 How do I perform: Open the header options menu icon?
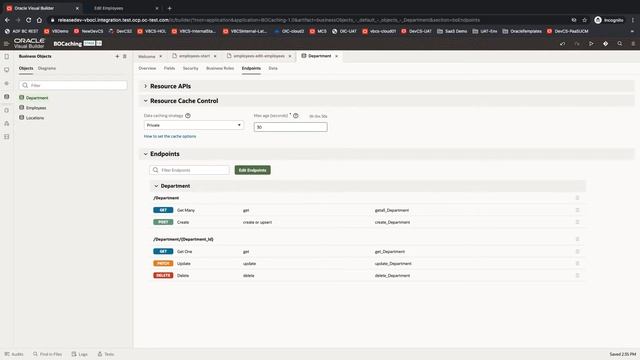coord(633,44)
